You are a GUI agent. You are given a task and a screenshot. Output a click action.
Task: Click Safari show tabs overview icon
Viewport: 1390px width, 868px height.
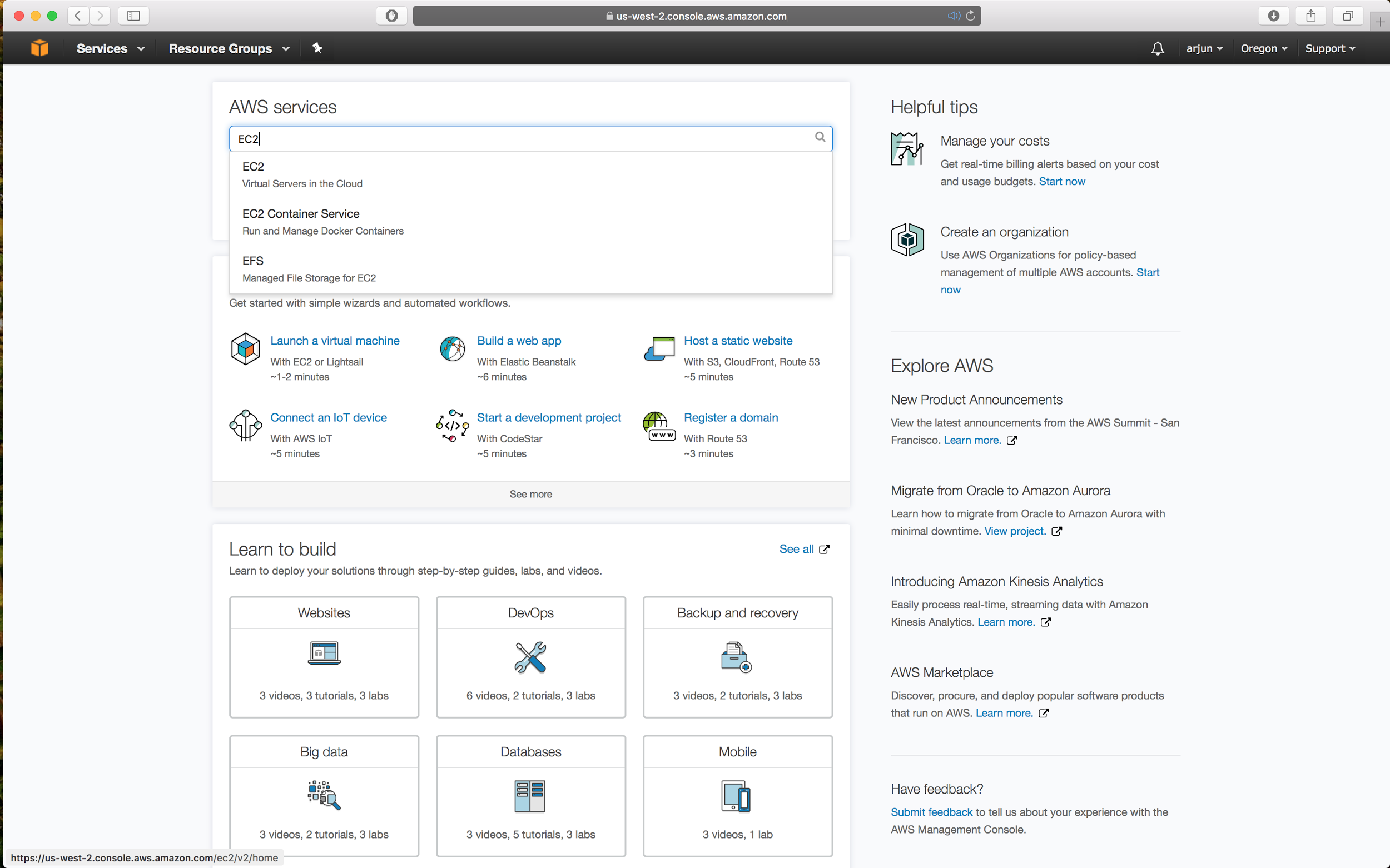pyautogui.click(x=1348, y=16)
